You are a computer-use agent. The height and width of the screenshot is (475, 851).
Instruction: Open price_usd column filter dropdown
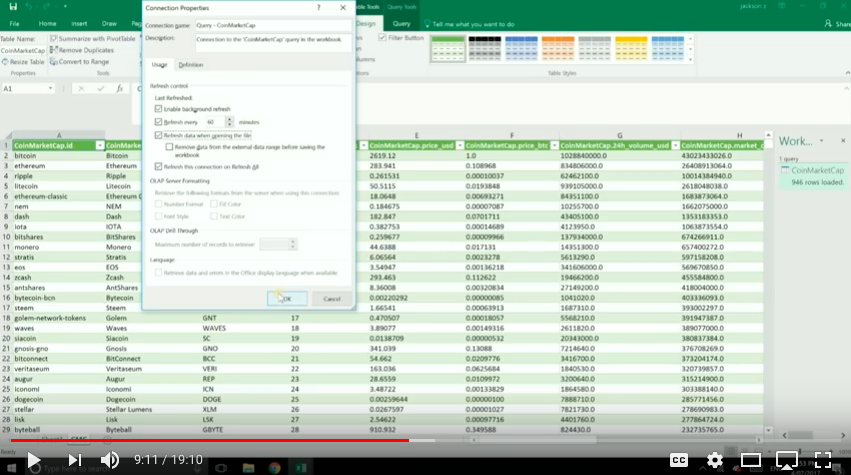[x=460, y=145]
